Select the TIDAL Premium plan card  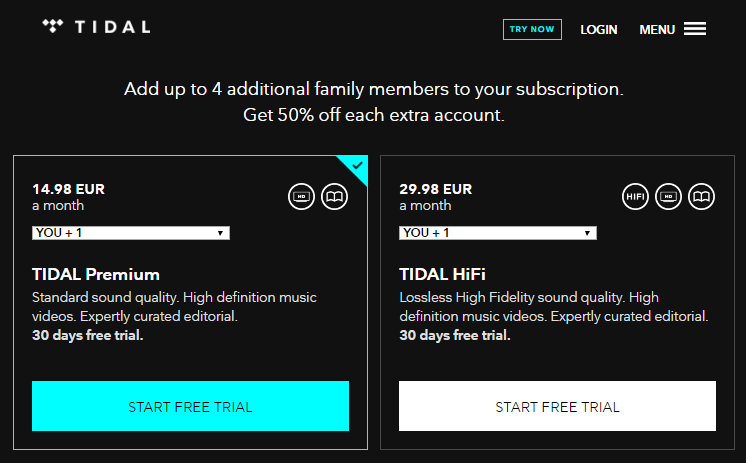(x=190, y=302)
